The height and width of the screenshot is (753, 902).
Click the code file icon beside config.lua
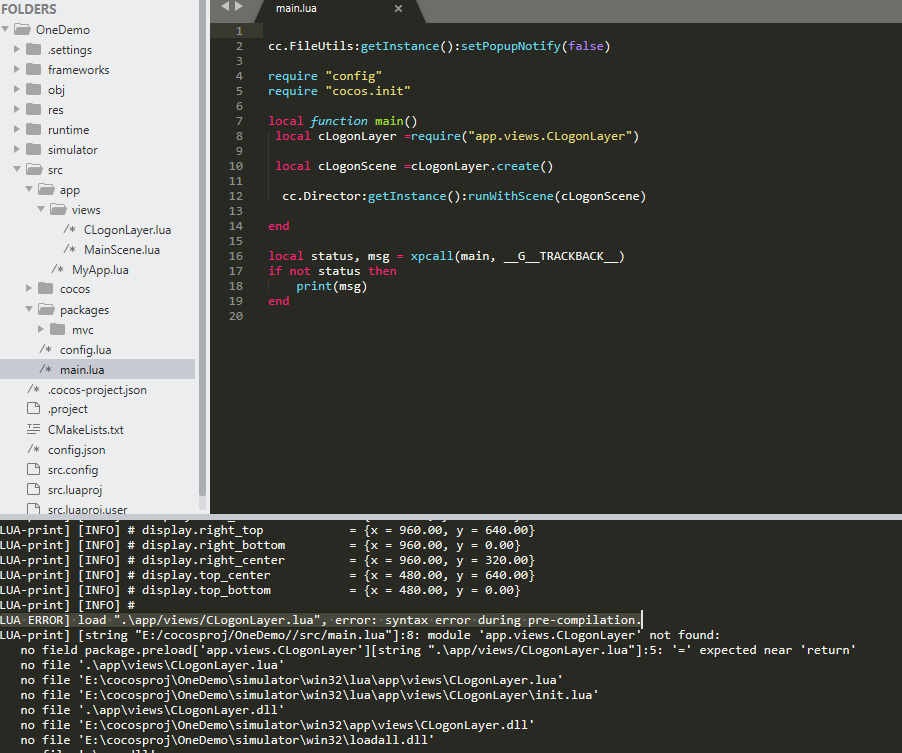point(45,349)
